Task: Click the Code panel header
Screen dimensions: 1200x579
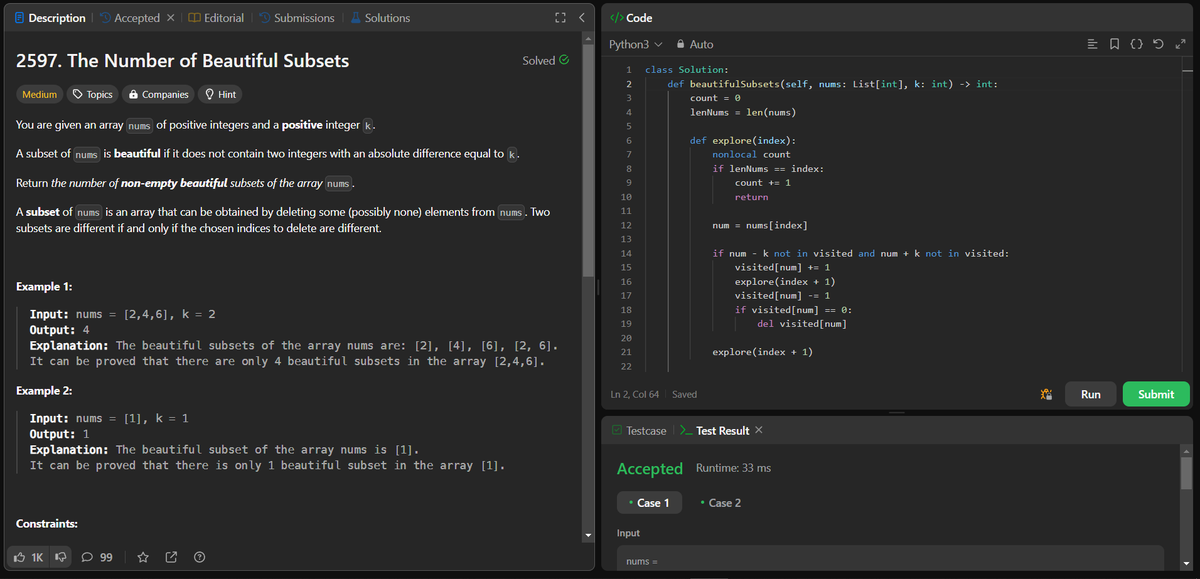Action: (x=631, y=18)
